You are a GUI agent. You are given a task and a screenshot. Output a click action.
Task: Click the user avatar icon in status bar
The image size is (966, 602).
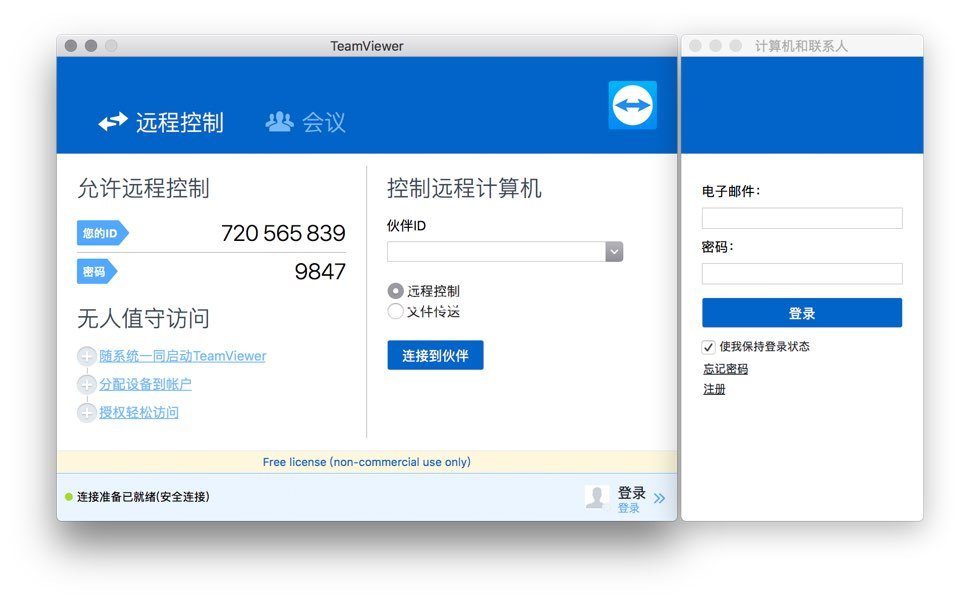[x=596, y=497]
